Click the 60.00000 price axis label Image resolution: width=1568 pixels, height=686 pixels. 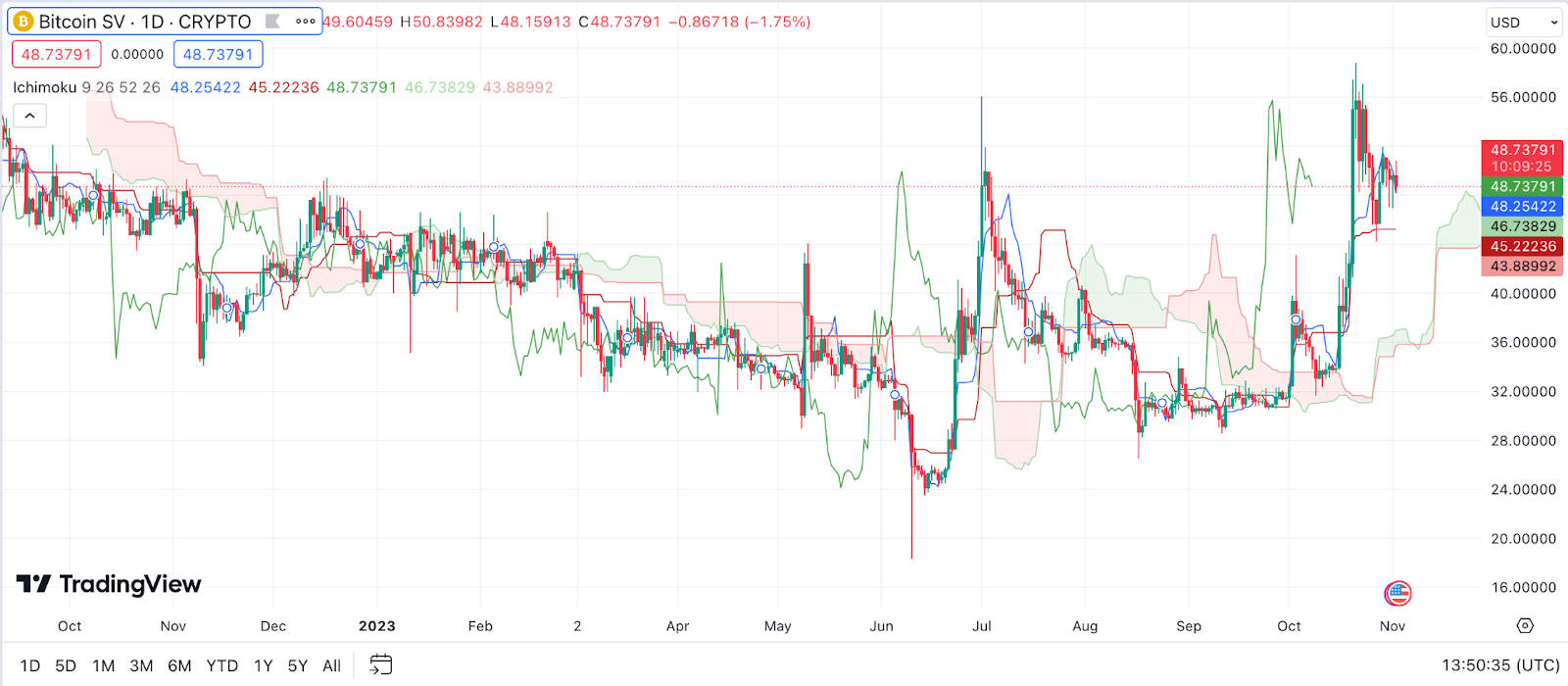click(x=1523, y=48)
